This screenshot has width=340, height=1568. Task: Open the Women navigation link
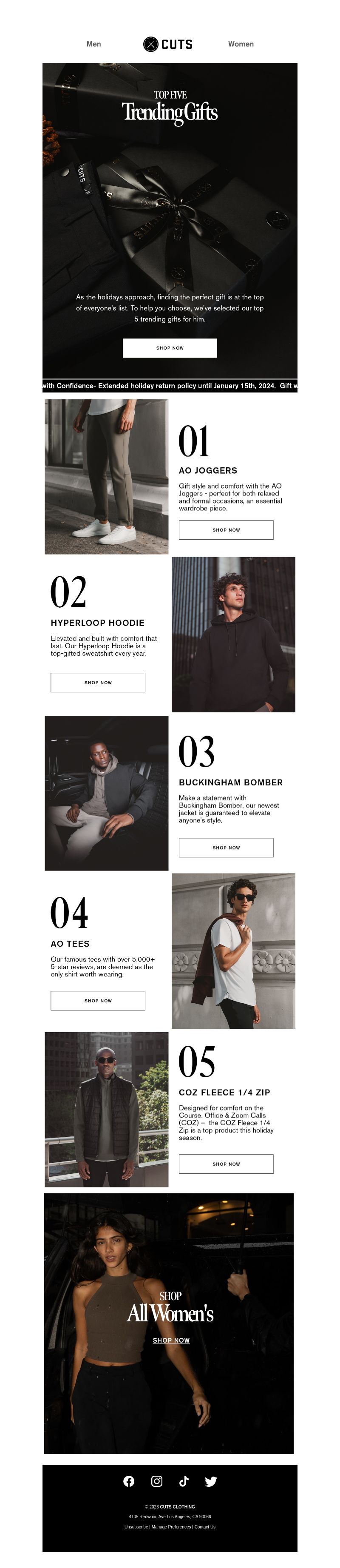coord(241,44)
